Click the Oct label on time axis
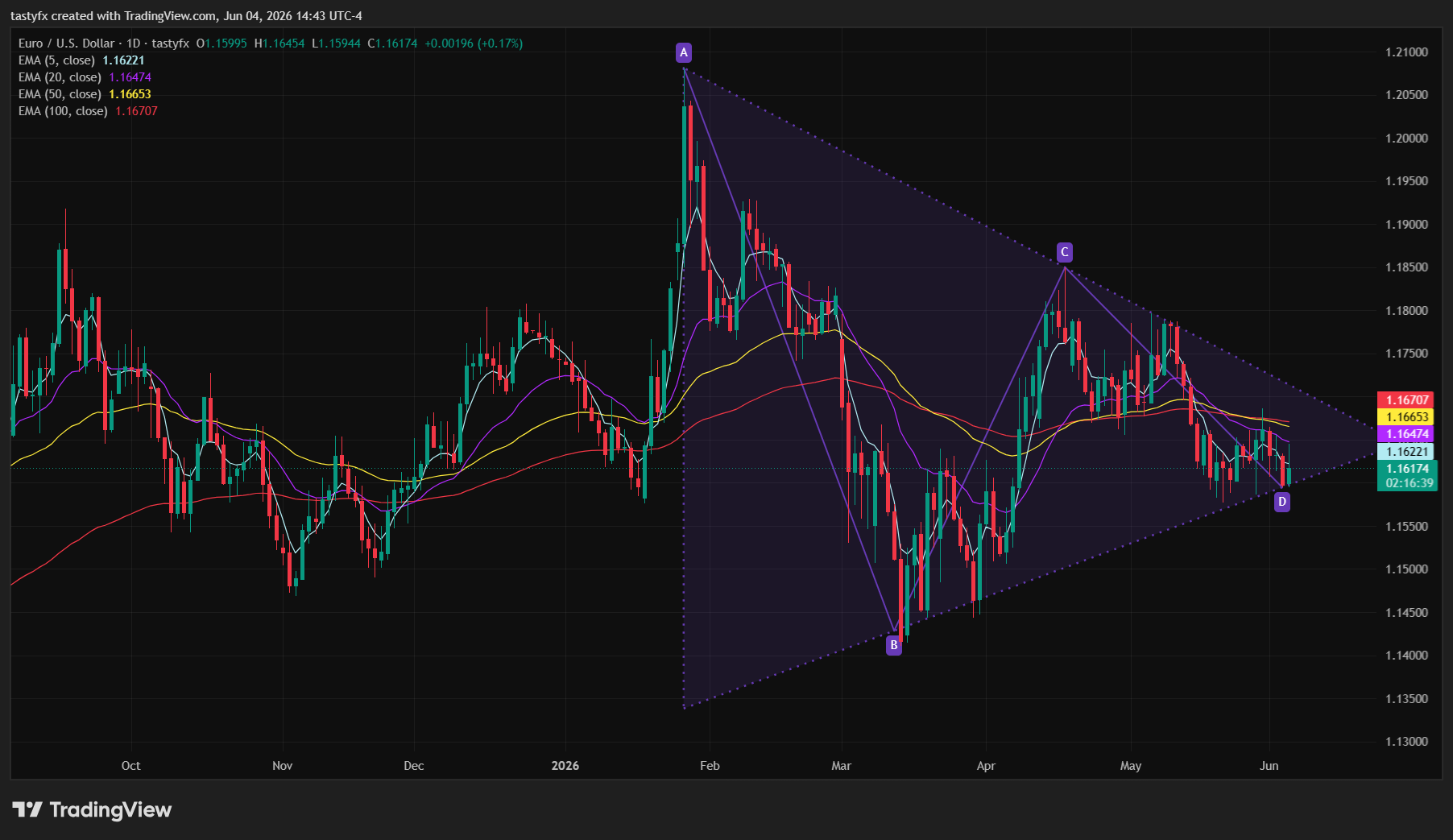 130,766
